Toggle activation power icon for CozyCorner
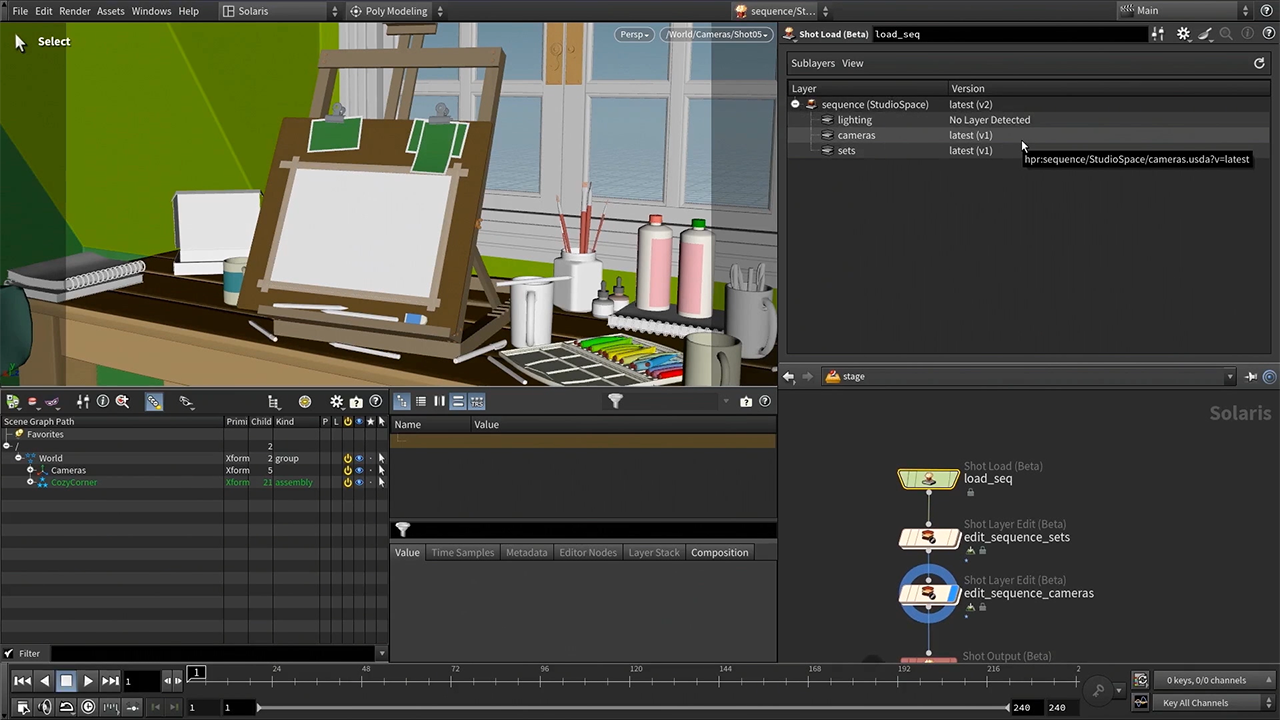The height and width of the screenshot is (720, 1280). [x=347, y=482]
